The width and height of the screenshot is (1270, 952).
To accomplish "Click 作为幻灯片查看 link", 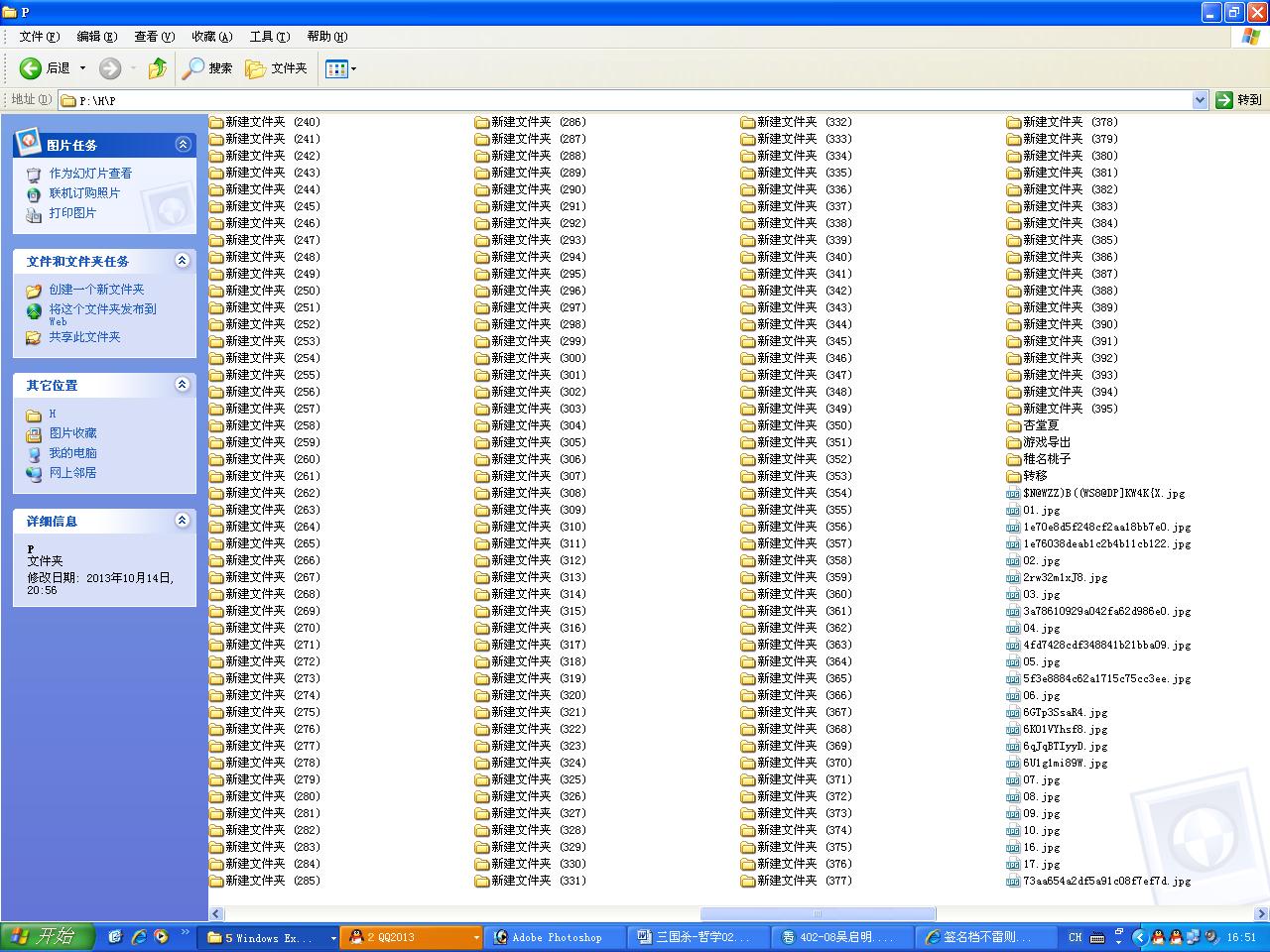I will coord(90,174).
